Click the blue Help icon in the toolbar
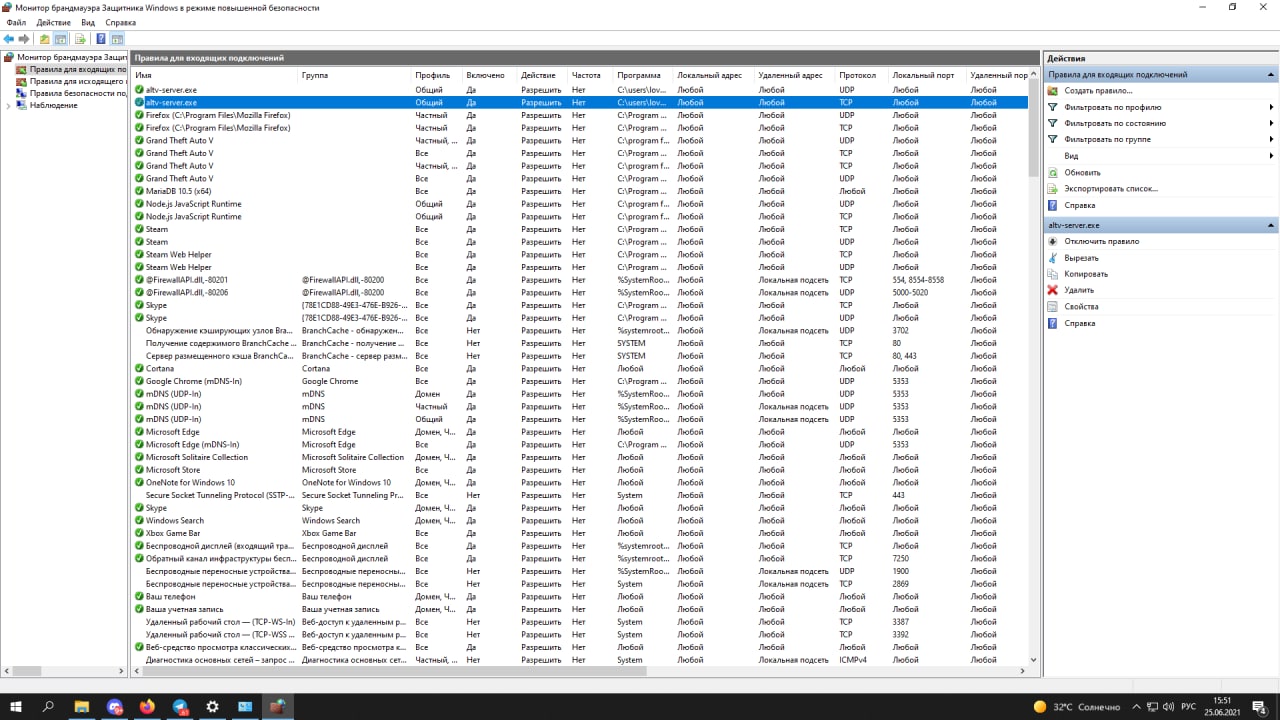This screenshot has width=1280, height=720. [101, 39]
